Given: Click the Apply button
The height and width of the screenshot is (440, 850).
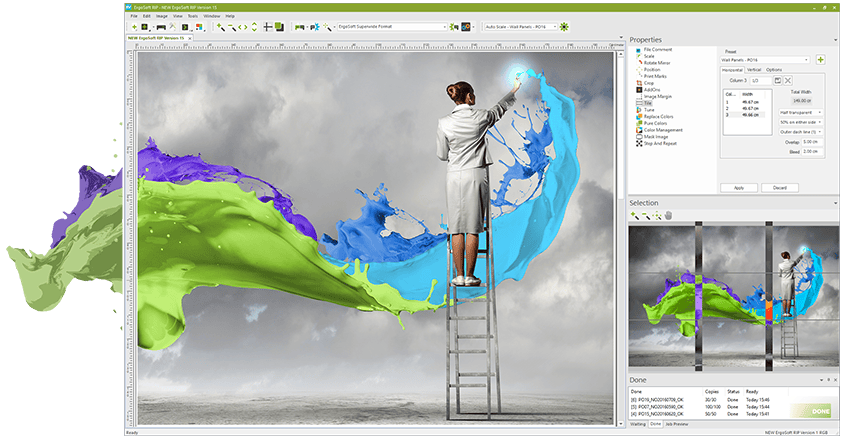Looking at the screenshot, I should (x=738, y=187).
